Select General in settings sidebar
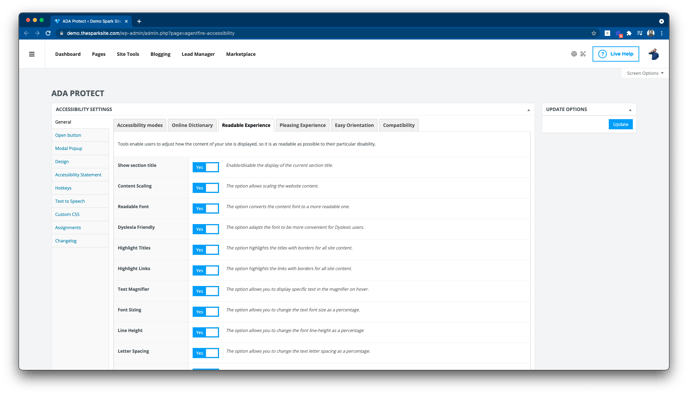 tap(63, 122)
